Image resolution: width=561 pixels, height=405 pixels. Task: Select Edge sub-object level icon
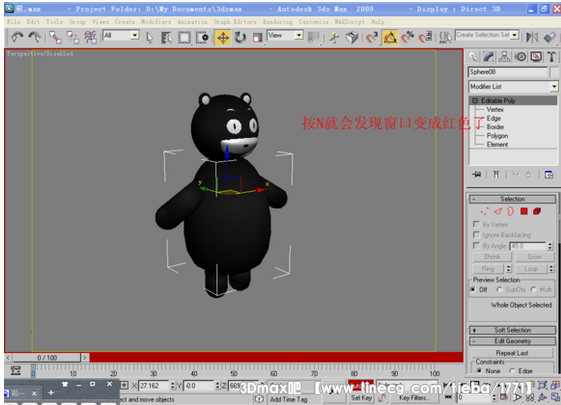498,211
